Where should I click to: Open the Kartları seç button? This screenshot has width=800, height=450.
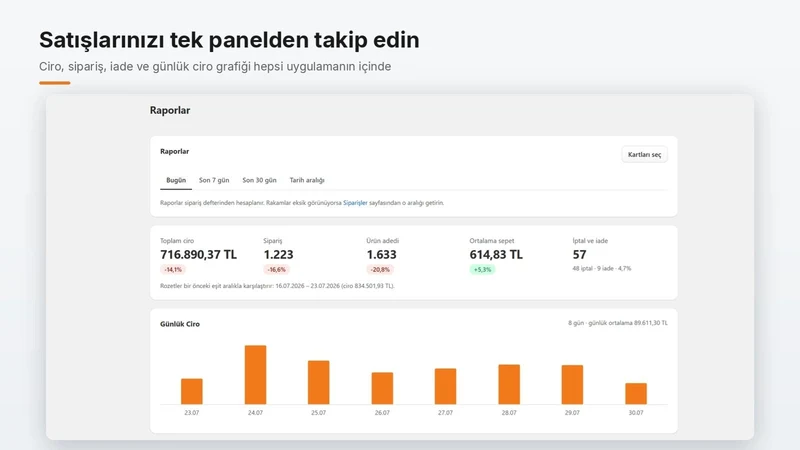644,155
